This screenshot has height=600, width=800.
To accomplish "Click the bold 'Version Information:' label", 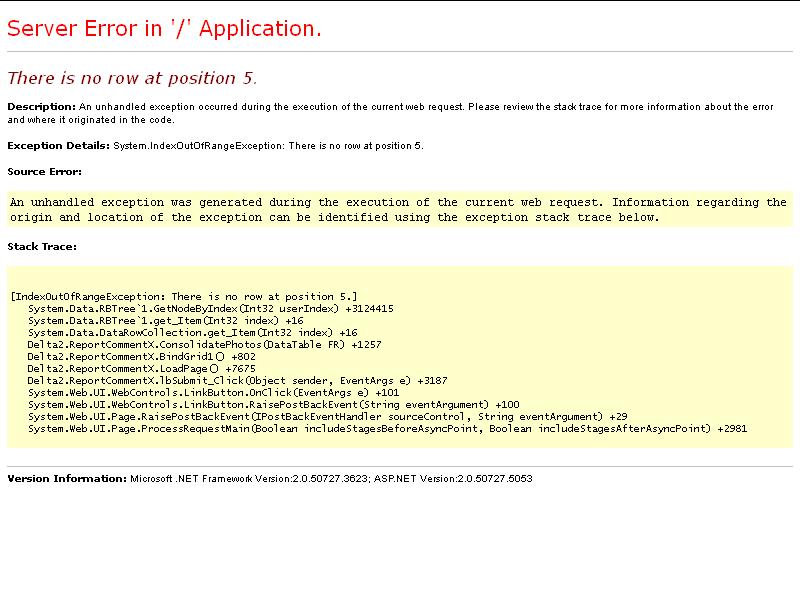I will pyautogui.click(x=67, y=478).
